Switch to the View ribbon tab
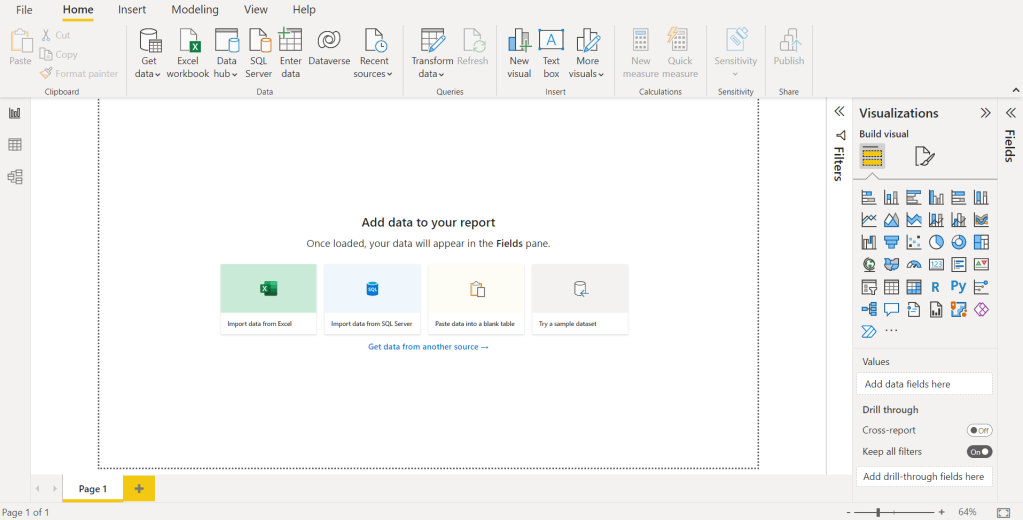The height and width of the screenshot is (520, 1023). [x=256, y=10]
